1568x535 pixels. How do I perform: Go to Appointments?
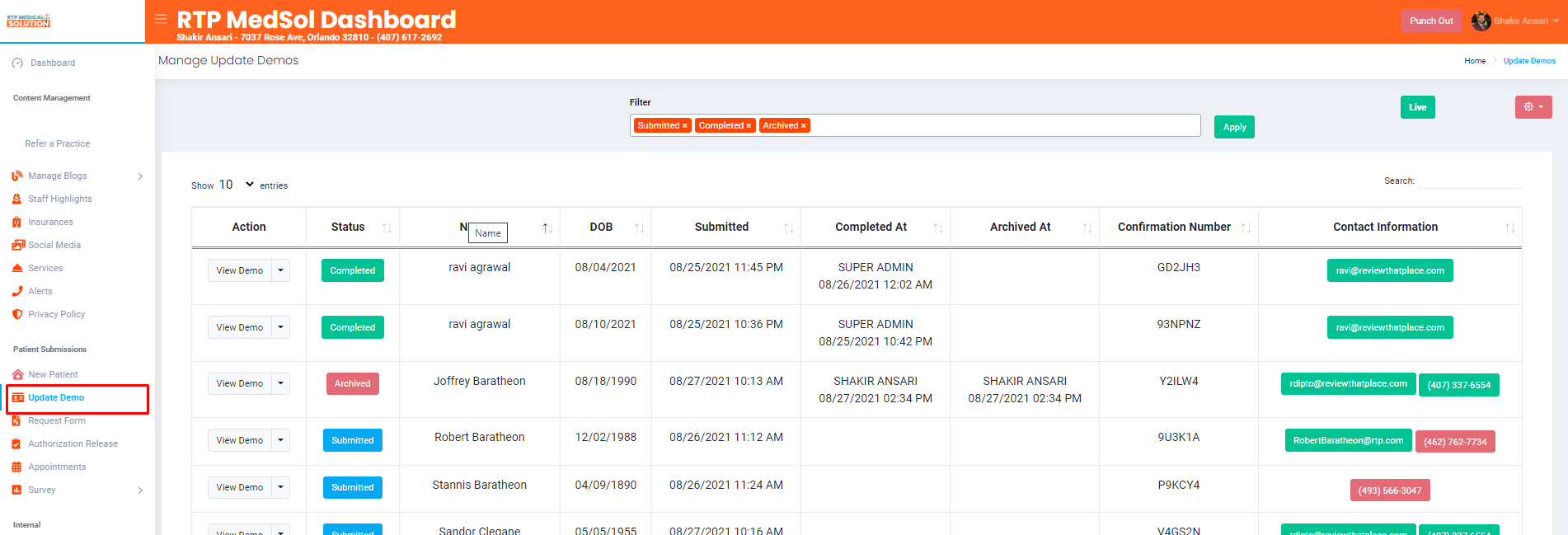click(57, 467)
